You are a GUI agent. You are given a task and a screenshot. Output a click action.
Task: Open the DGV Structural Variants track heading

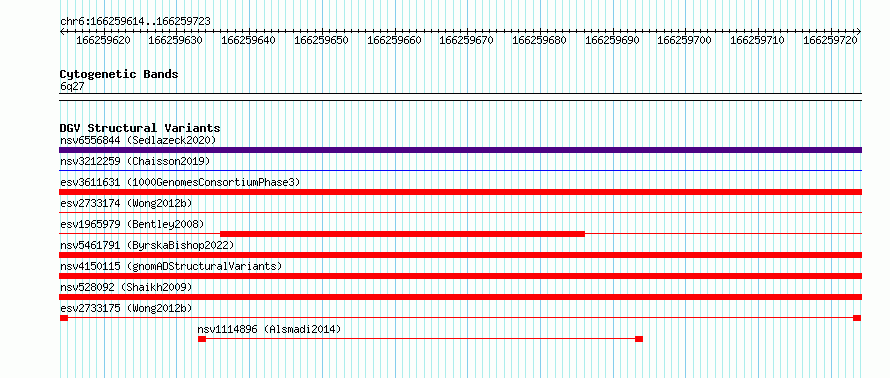pos(140,128)
